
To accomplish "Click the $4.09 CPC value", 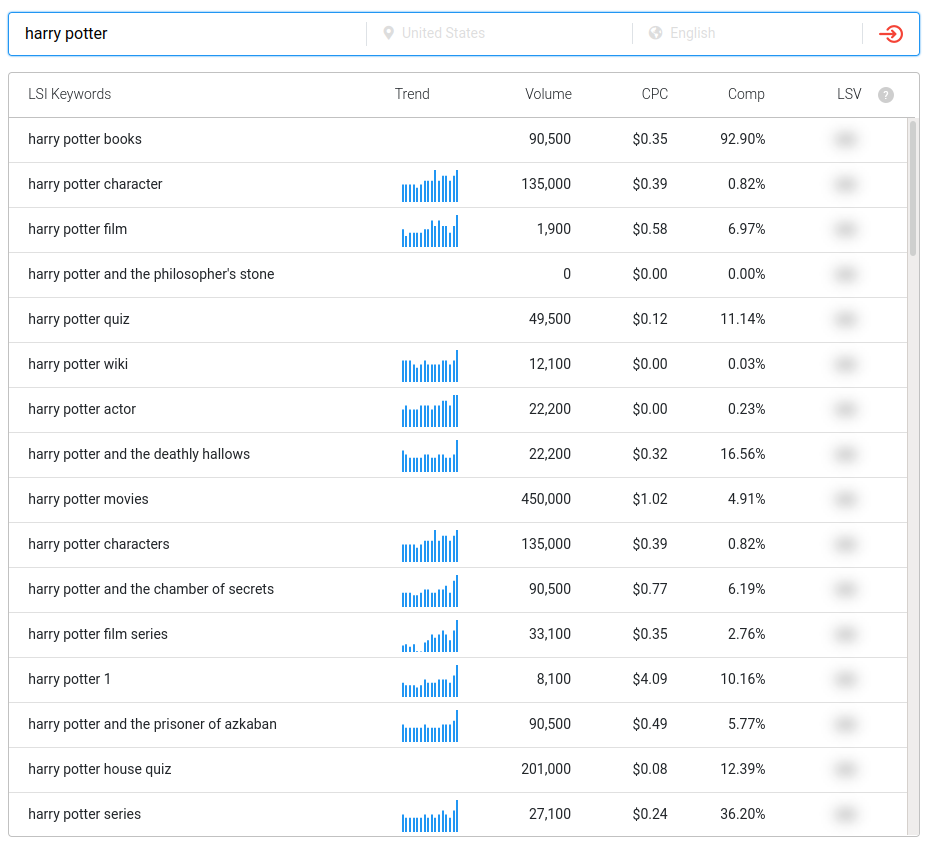I will [650, 679].
